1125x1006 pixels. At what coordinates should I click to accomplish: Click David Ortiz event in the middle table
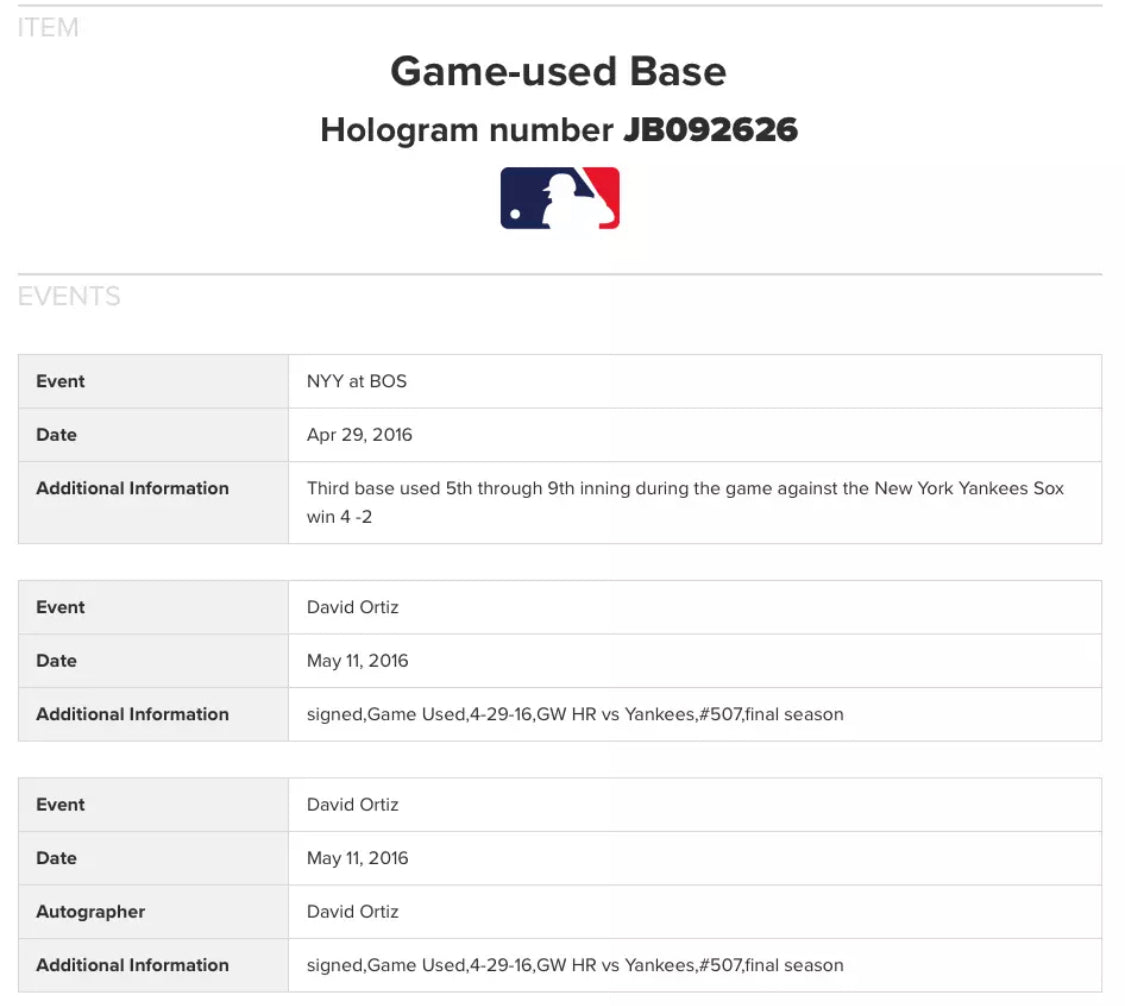click(352, 607)
